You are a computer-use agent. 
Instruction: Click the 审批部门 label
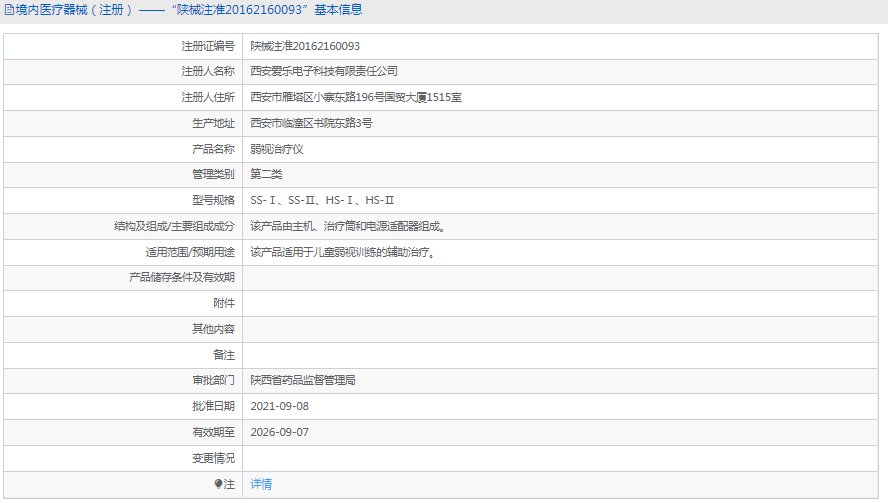pos(213,381)
